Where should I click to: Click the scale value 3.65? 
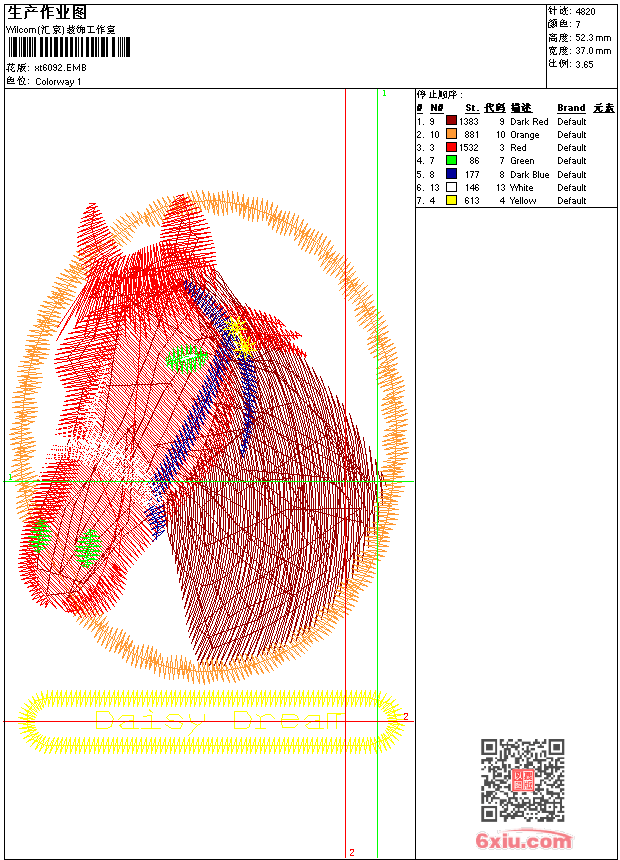584,64
